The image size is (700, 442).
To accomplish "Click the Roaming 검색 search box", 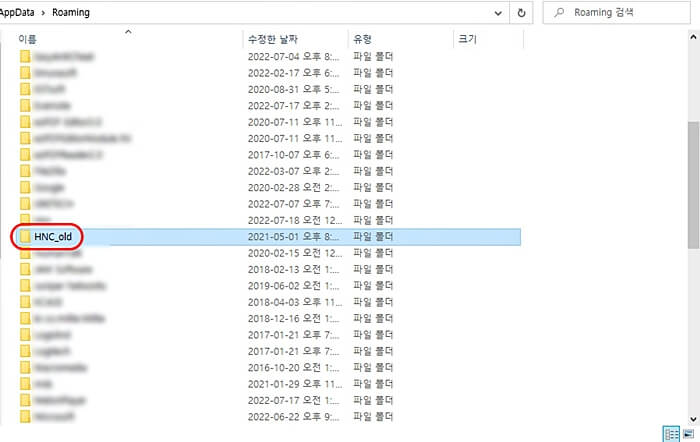I will pyautogui.click(x=616, y=13).
